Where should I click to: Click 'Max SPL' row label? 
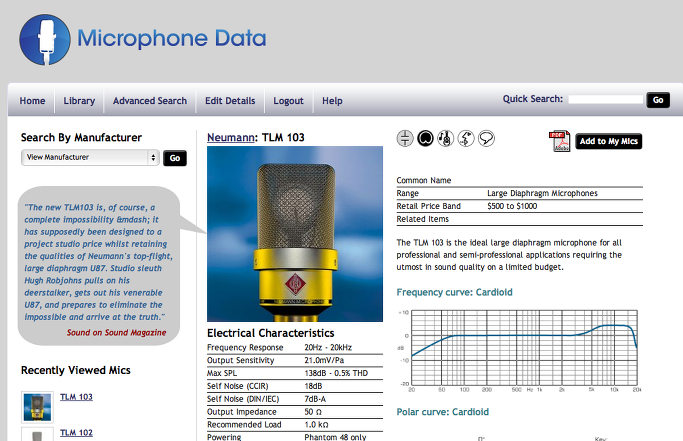click(x=222, y=373)
